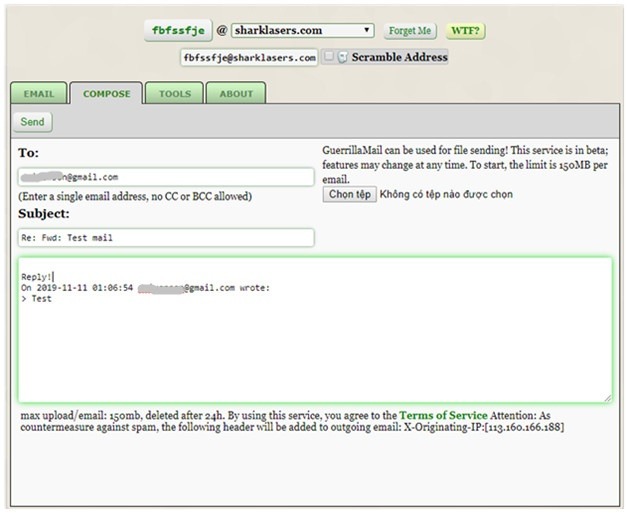
Task: Focus the To recipient address field
Action: (x=166, y=177)
